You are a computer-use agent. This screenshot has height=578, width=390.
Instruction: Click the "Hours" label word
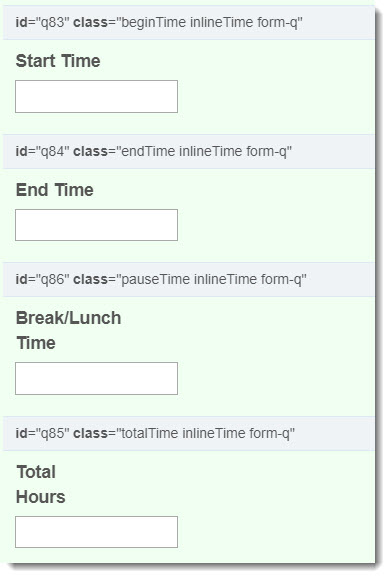tap(41, 497)
